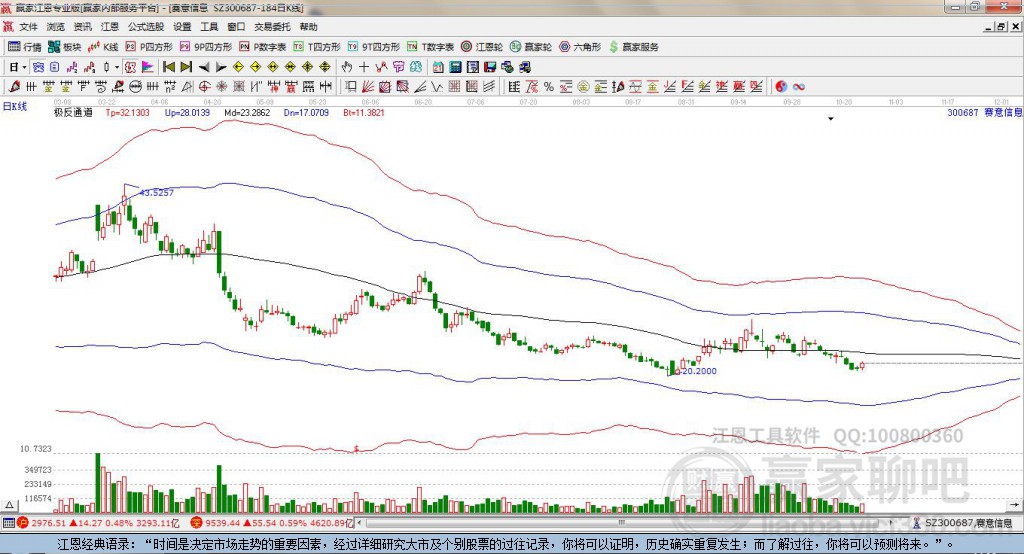Click the blue infinity loop icon
This screenshot has width=1024, height=554.
799,86
